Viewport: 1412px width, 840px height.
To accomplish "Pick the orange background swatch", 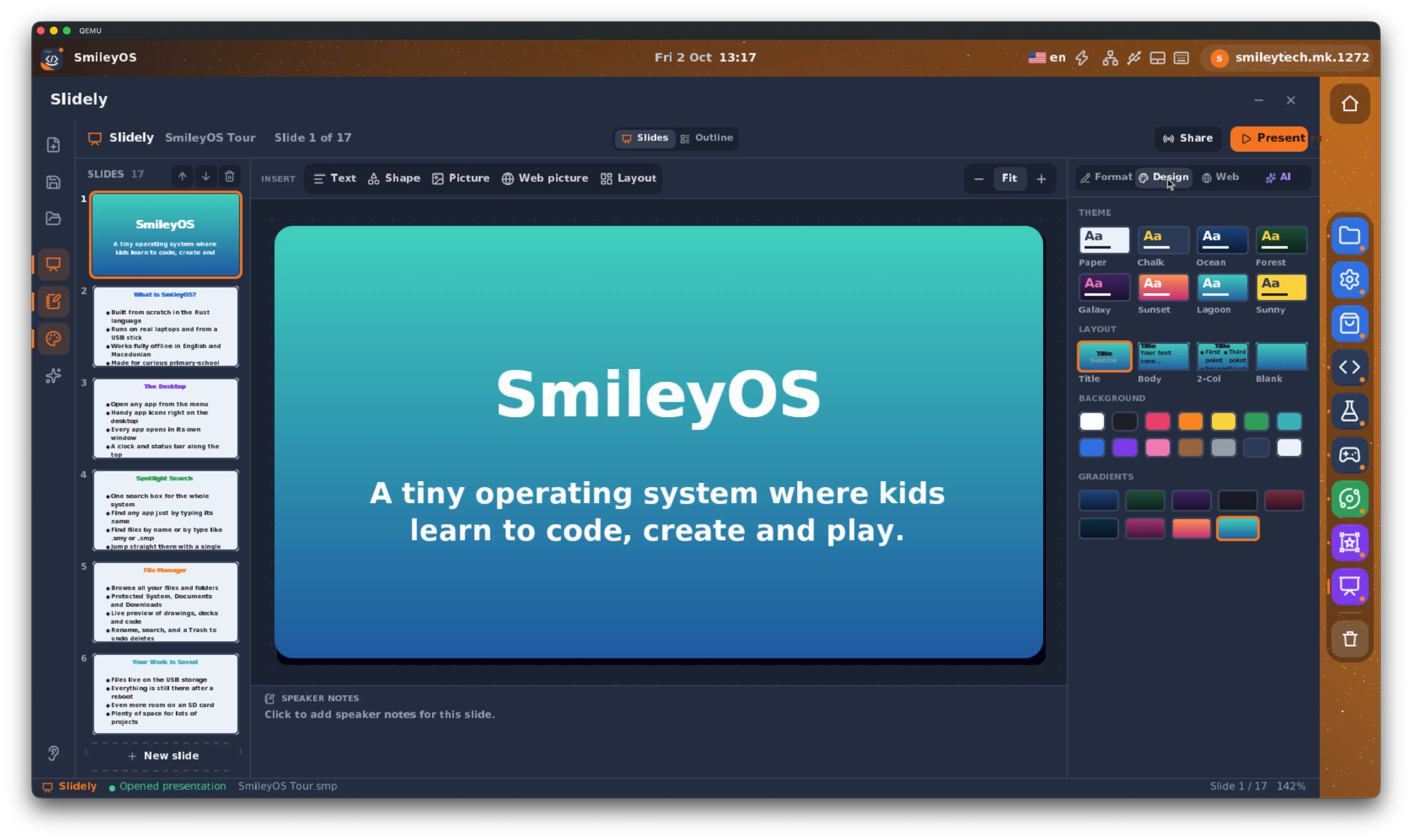I will [x=1190, y=421].
